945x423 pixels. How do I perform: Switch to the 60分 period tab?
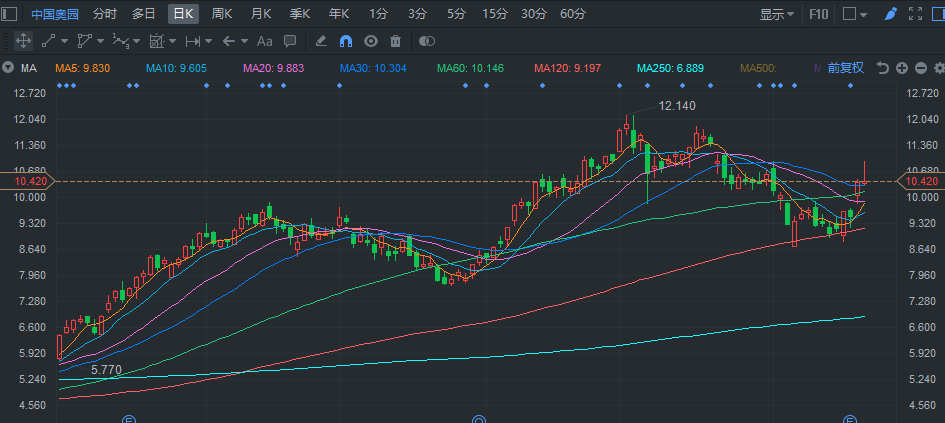coord(573,14)
